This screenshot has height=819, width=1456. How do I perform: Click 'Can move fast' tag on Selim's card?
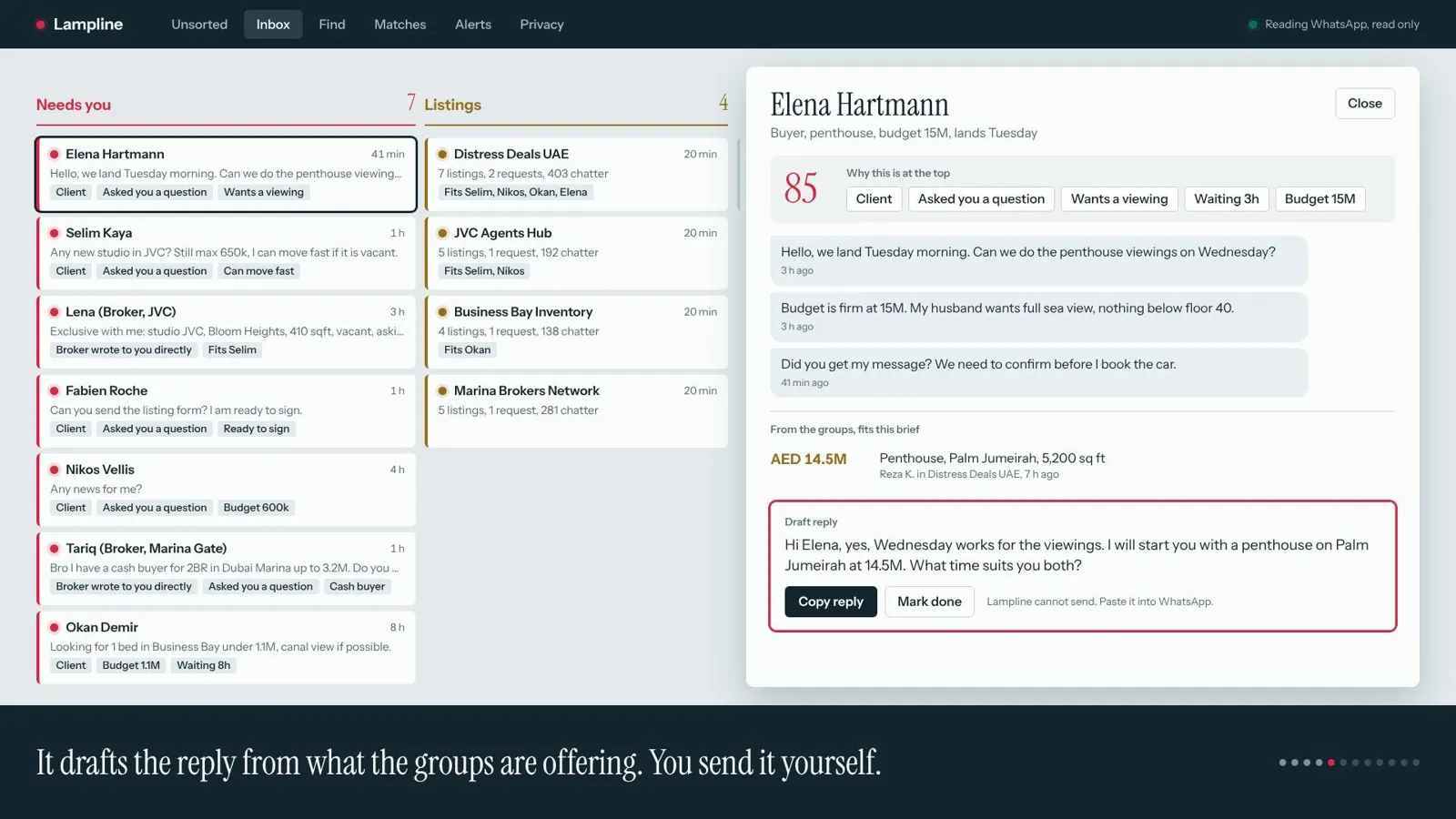coord(258,271)
